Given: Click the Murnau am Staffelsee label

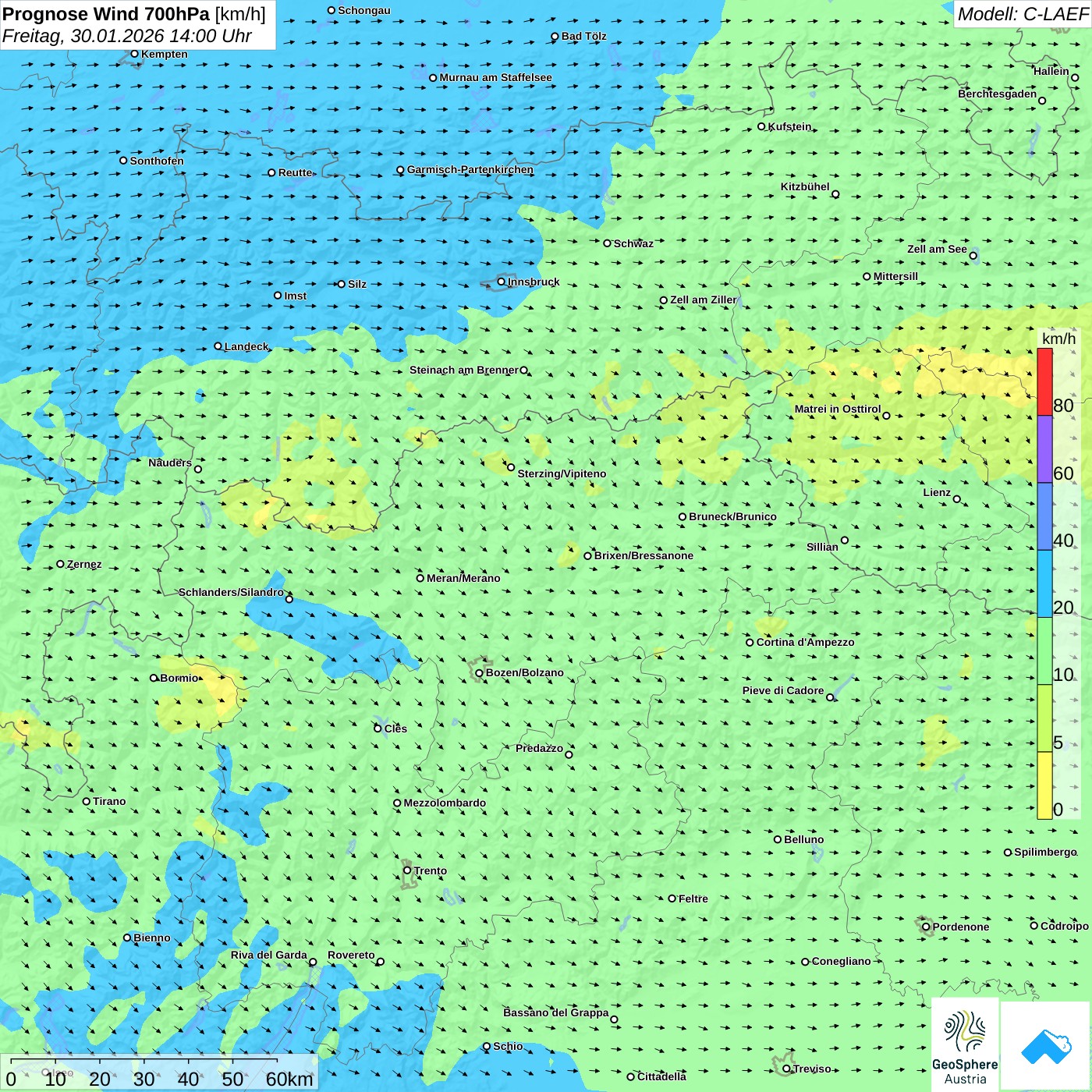Looking at the screenshot, I should 495,77.
